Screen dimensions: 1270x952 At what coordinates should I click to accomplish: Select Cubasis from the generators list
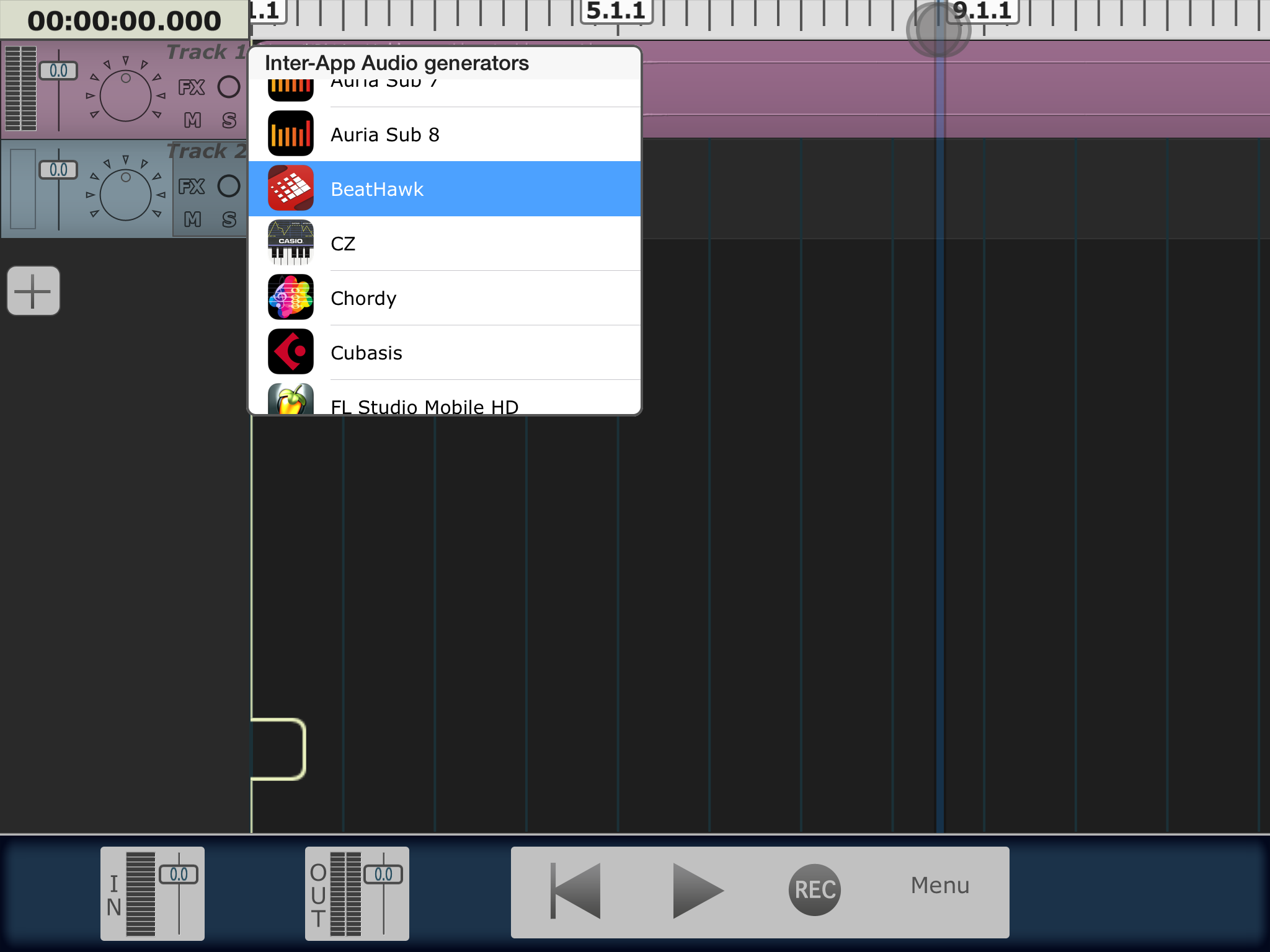[445, 353]
